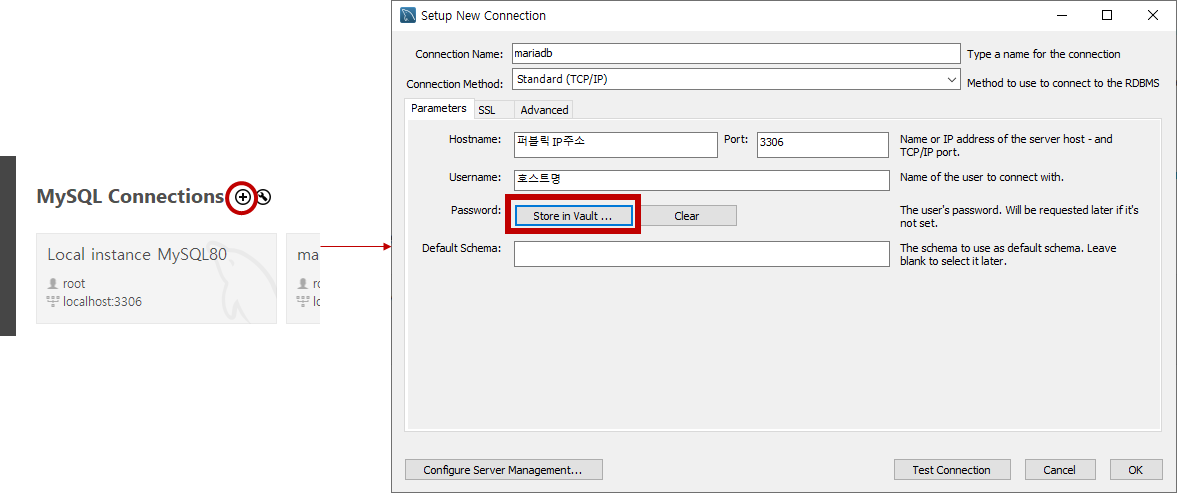Click user icon beside root on Local instance
The height and width of the screenshot is (493, 1177).
[53, 284]
